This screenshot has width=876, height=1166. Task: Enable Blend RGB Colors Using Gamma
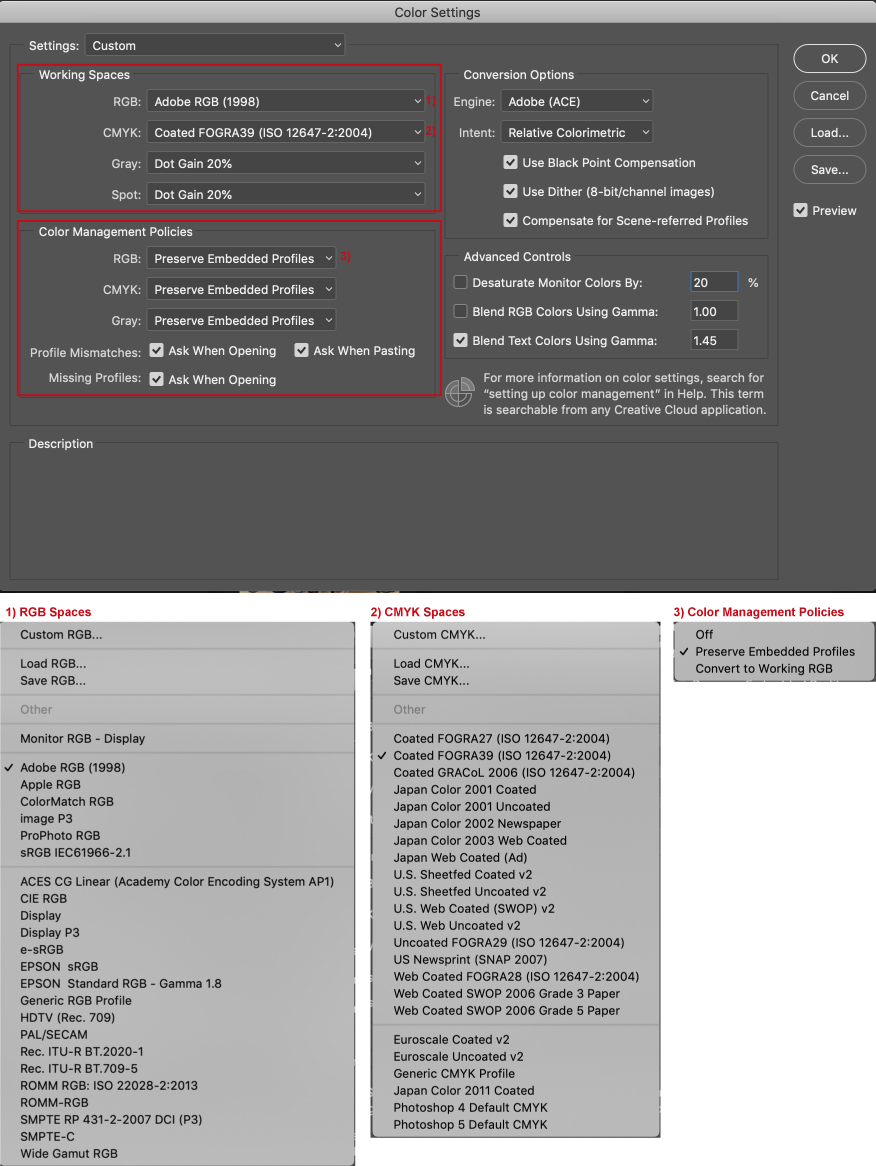pos(460,311)
